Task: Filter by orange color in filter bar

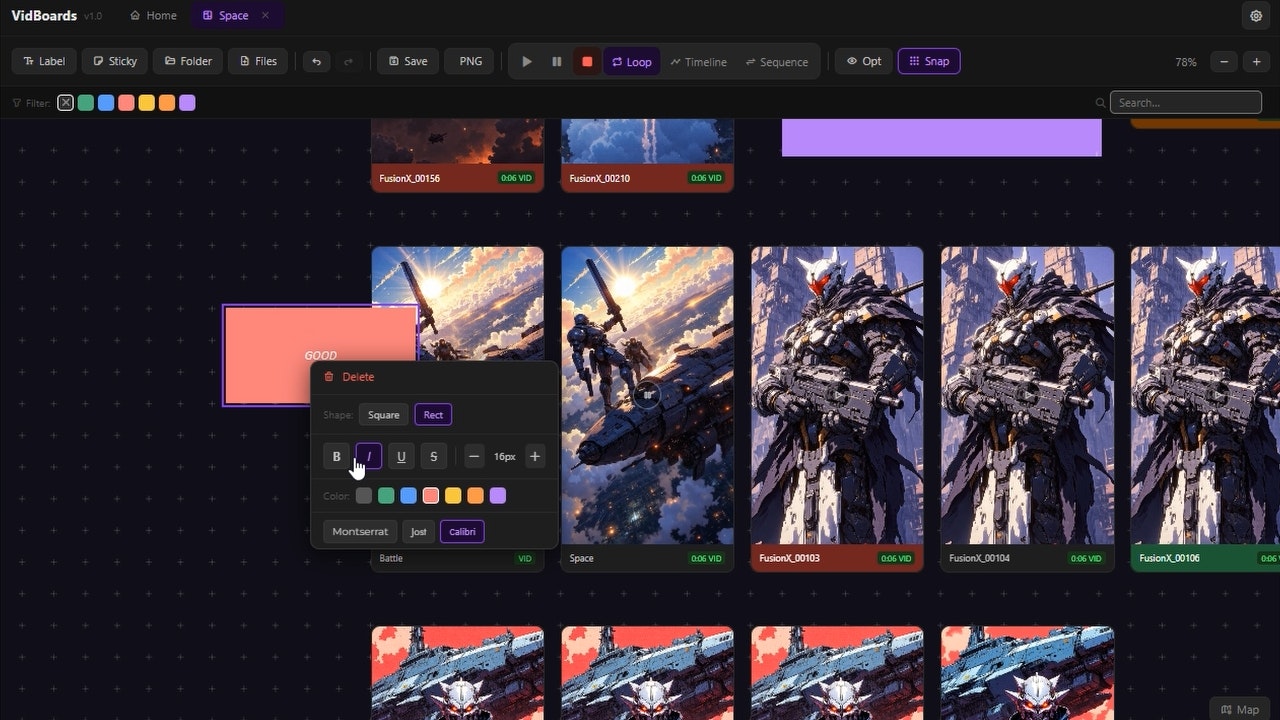Action: click(x=167, y=103)
